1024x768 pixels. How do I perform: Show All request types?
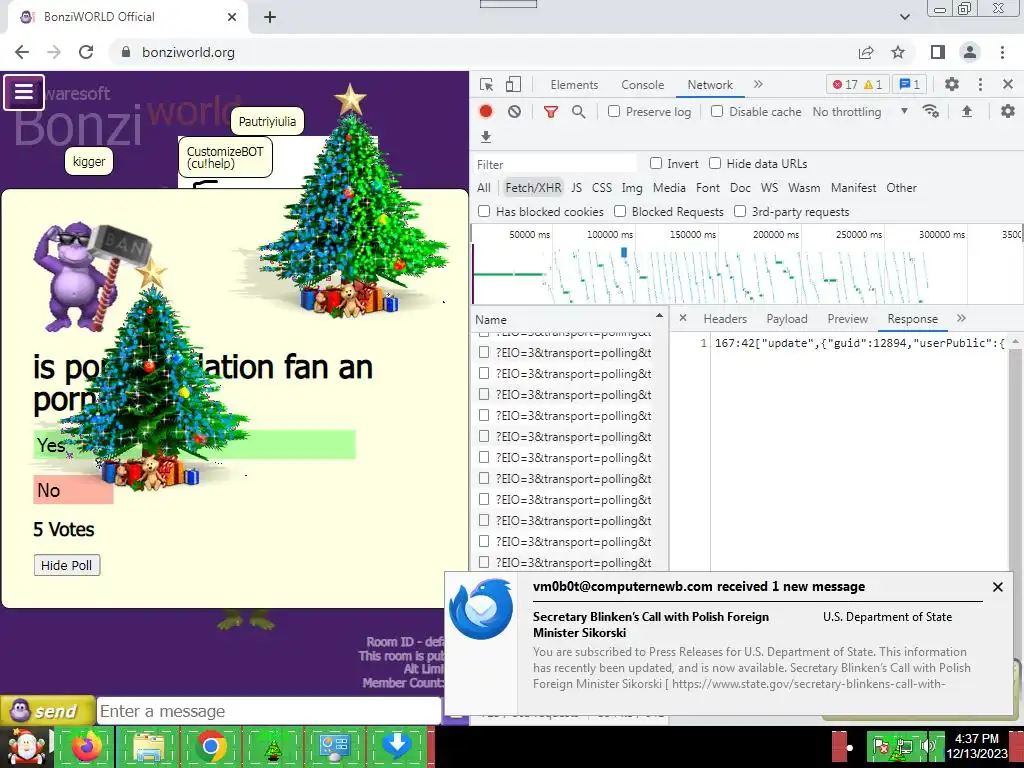(484, 187)
